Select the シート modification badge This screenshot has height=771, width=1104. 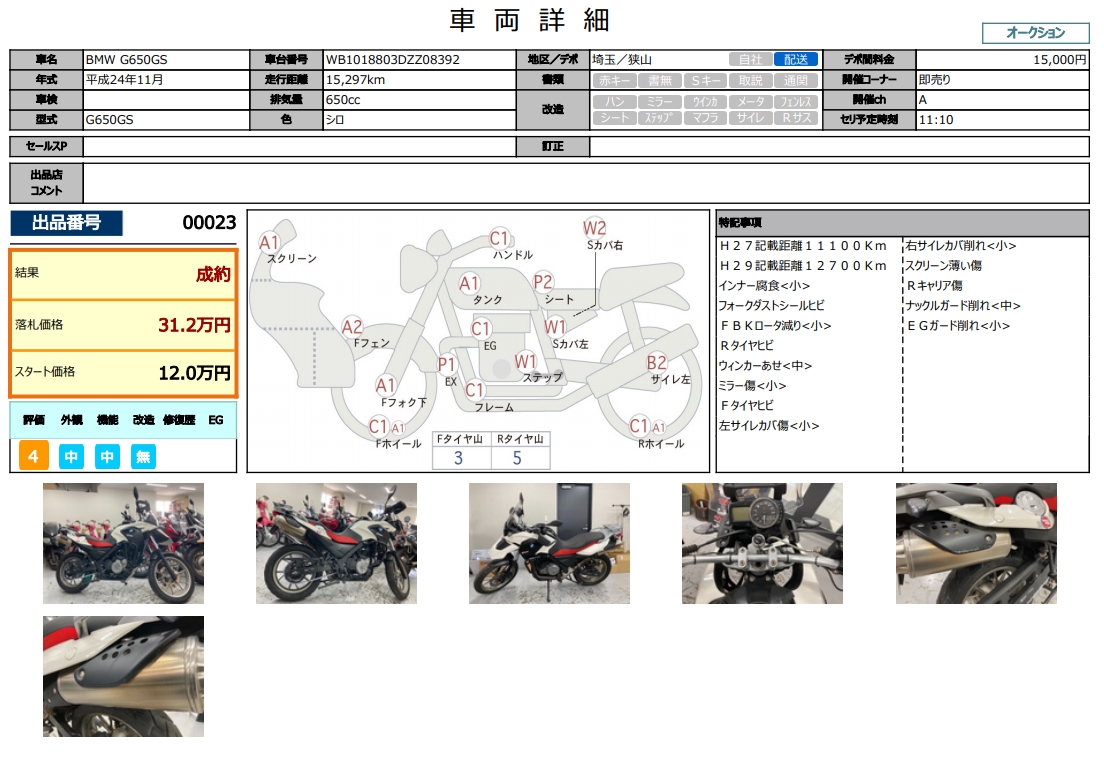(615, 118)
